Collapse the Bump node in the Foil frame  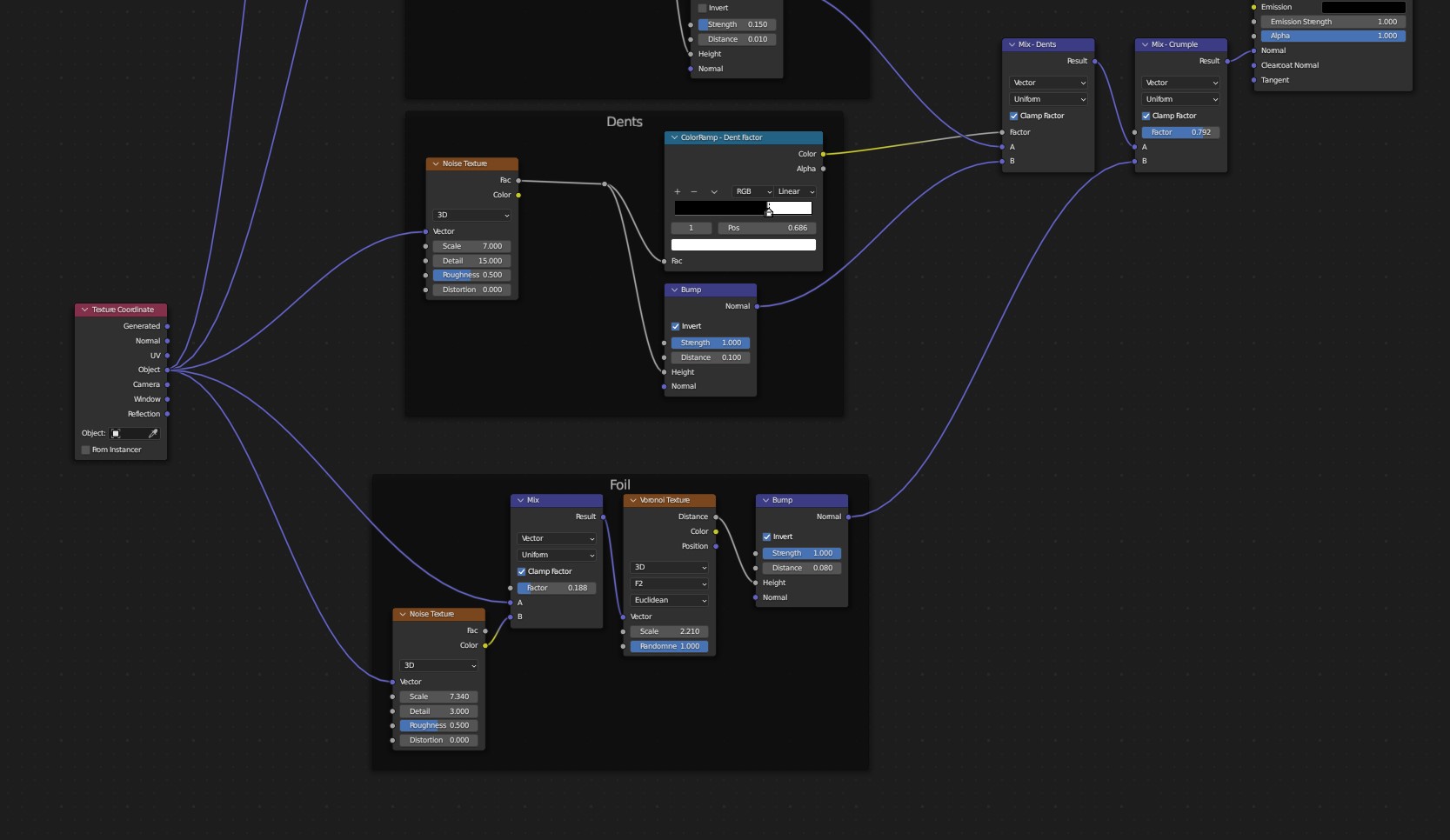coord(765,500)
